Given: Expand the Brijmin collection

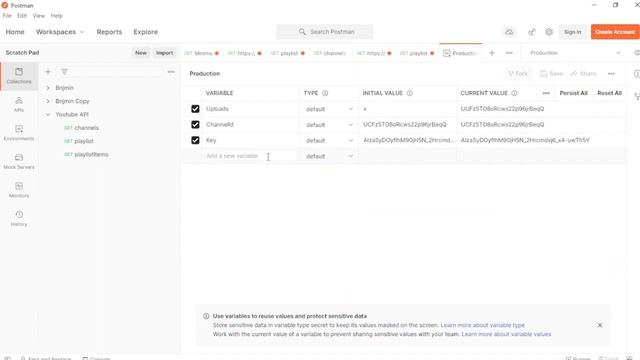Looking at the screenshot, I should coord(48,88).
